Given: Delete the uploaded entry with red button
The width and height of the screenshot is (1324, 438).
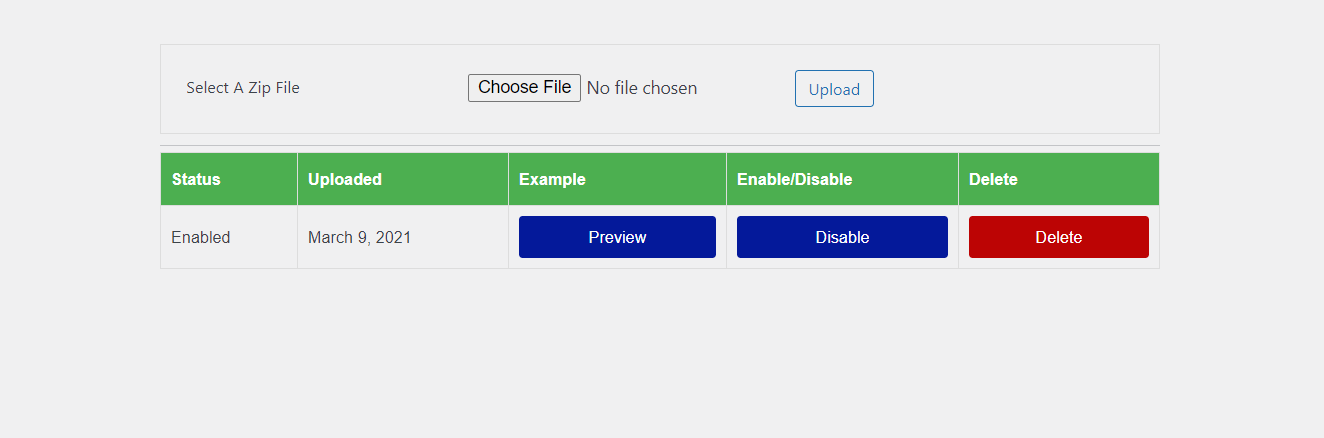Looking at the screenshot, I should pos(1058,237).
